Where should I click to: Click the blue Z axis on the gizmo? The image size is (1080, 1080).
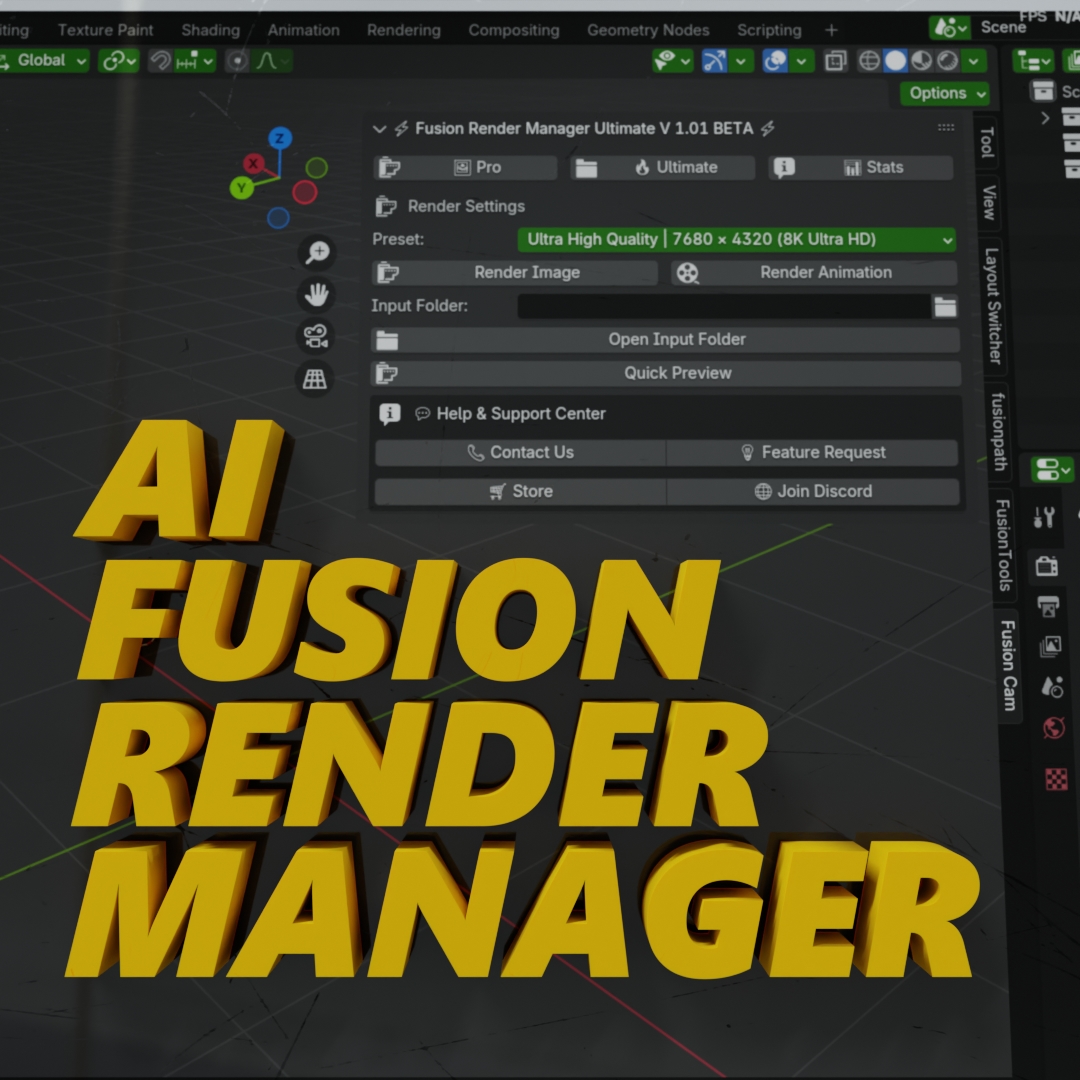pos(280,138)
